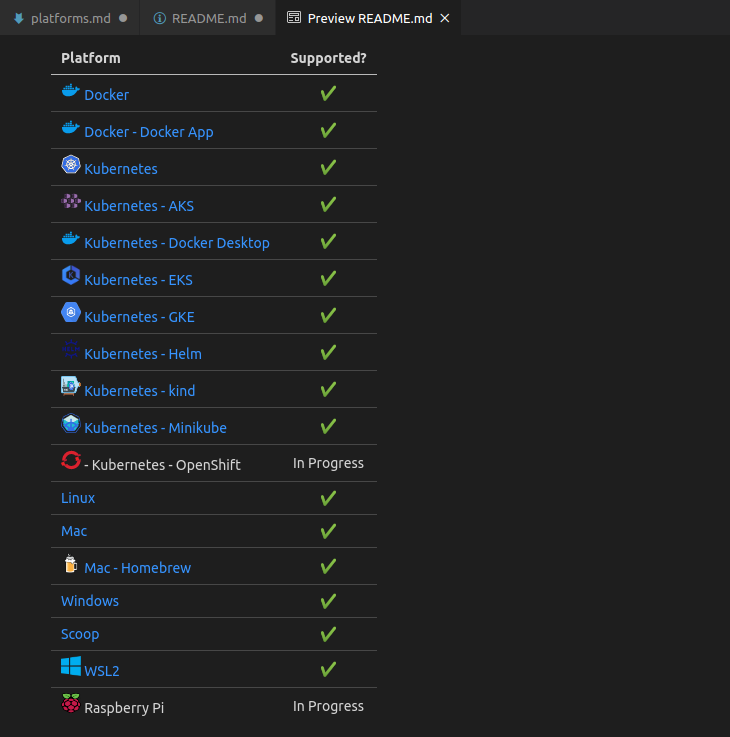Click the platforms.md tab file icon

[19, 18]
